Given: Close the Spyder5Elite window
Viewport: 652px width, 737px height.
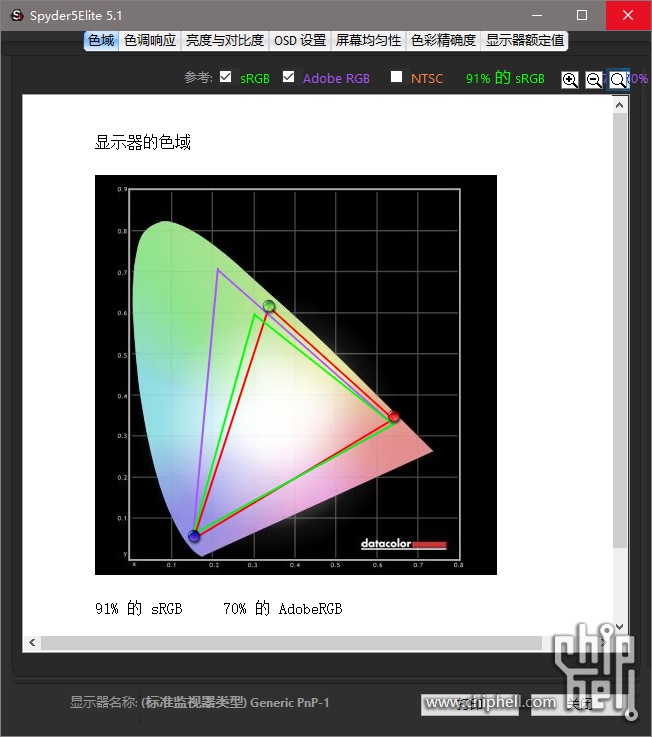Looking at the screenshot, I should coord(628,16).
